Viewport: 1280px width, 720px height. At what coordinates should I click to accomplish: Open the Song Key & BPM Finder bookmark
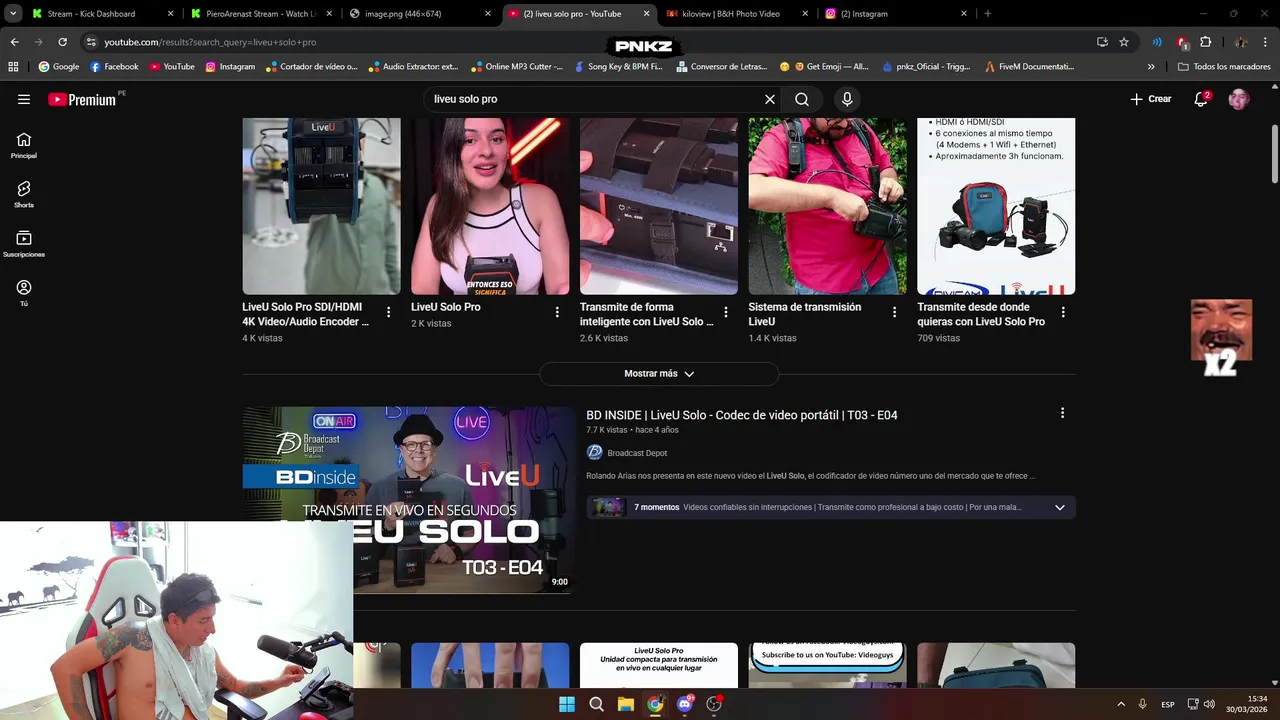(x=618, y=67)
